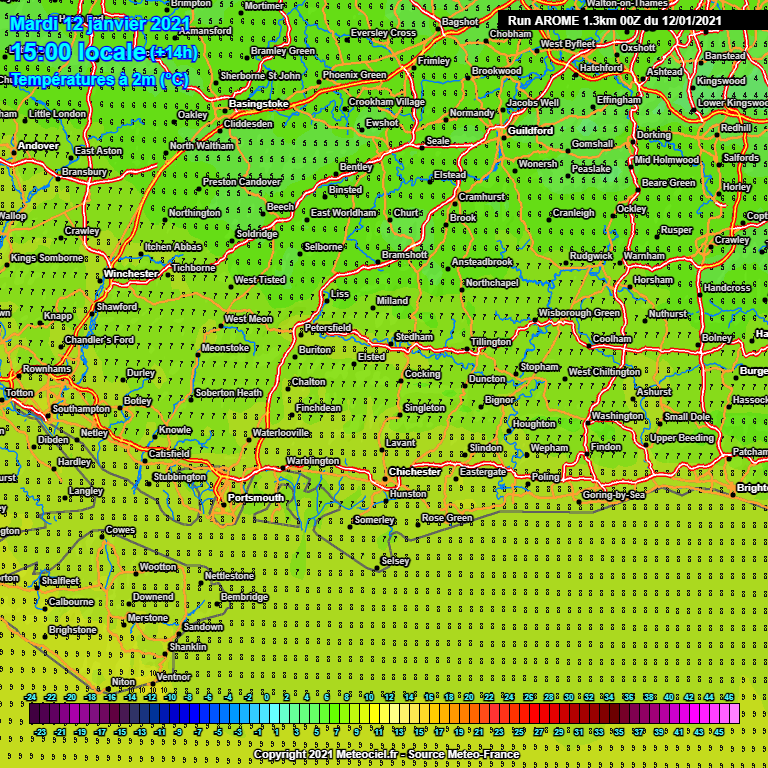
Task: Click the Brighstone label
Action: coord(72,630)
